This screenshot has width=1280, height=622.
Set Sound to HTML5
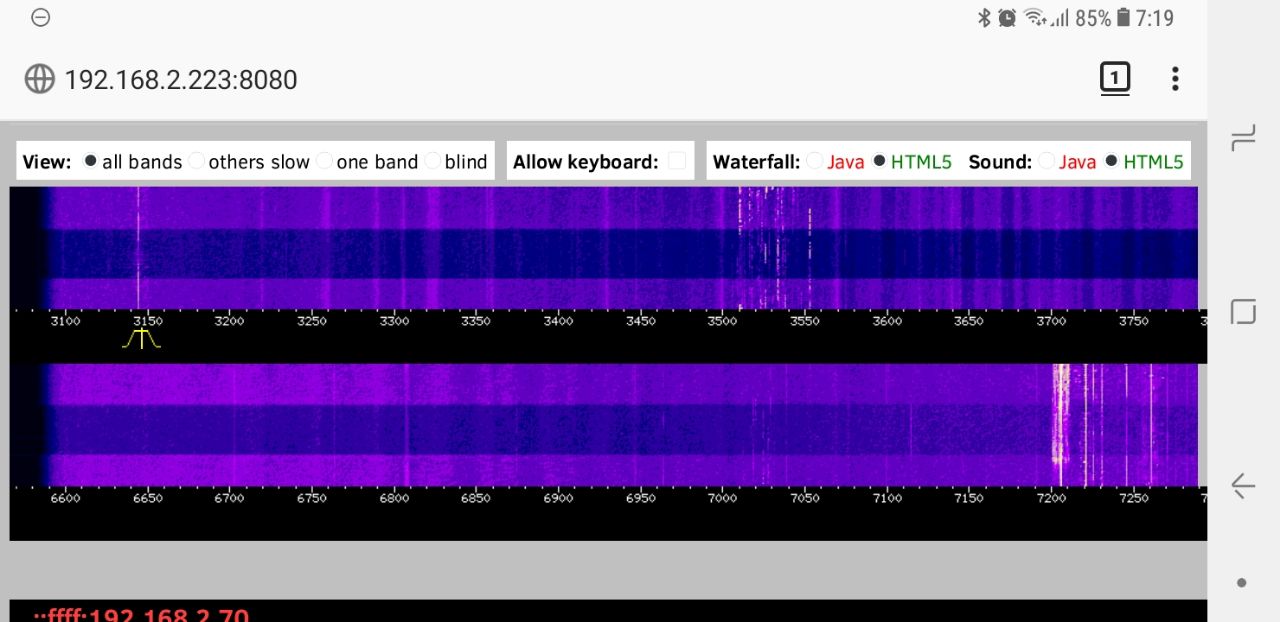point(1112,161)
